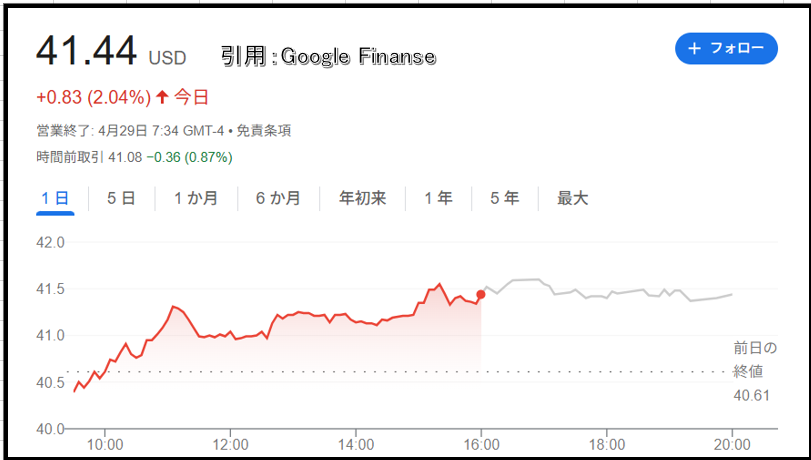Click the gray after-hours line near 18:00

[606, 296]
